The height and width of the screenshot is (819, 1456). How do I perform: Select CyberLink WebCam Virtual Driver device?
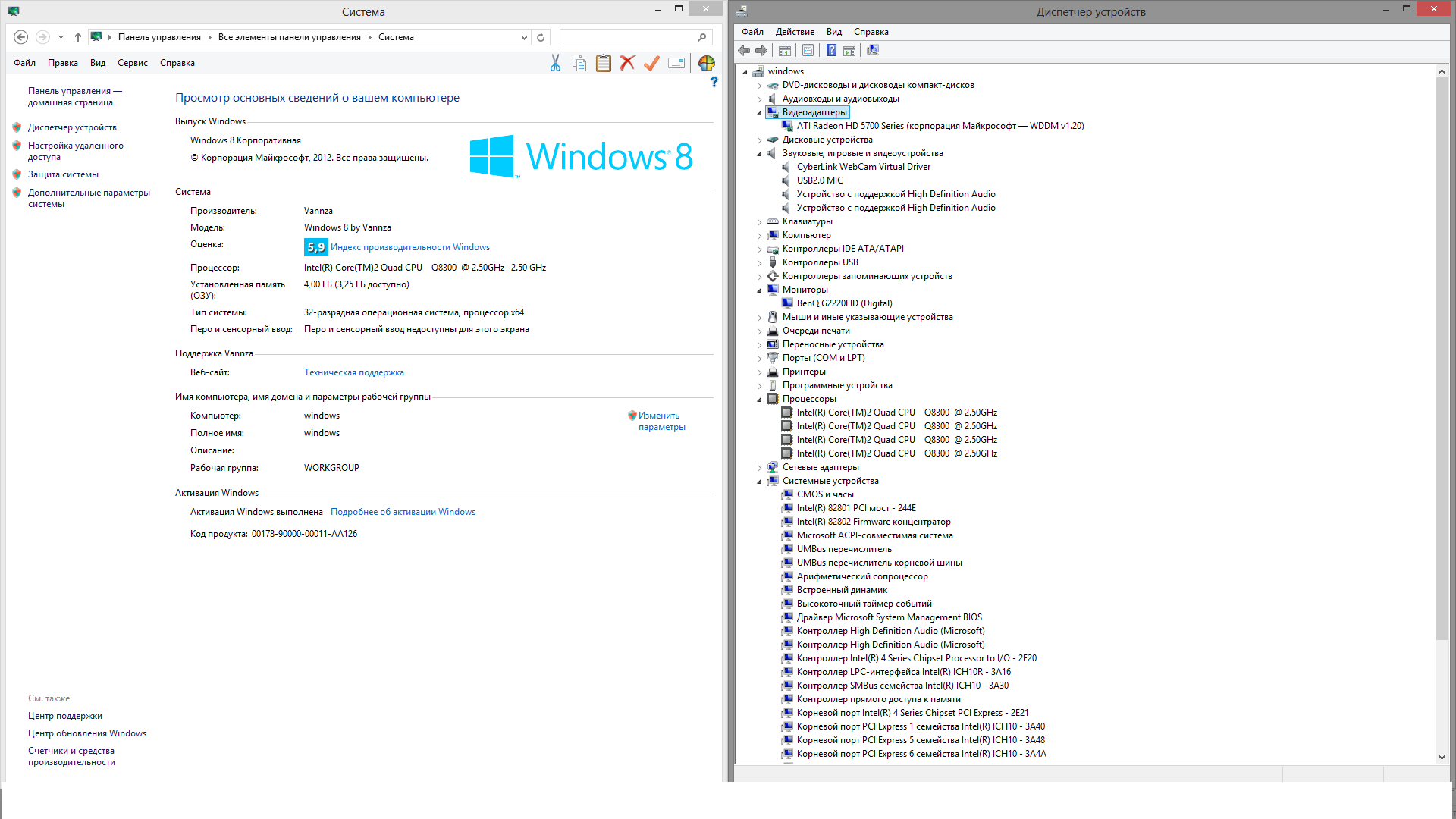click(x=864, y=167)
